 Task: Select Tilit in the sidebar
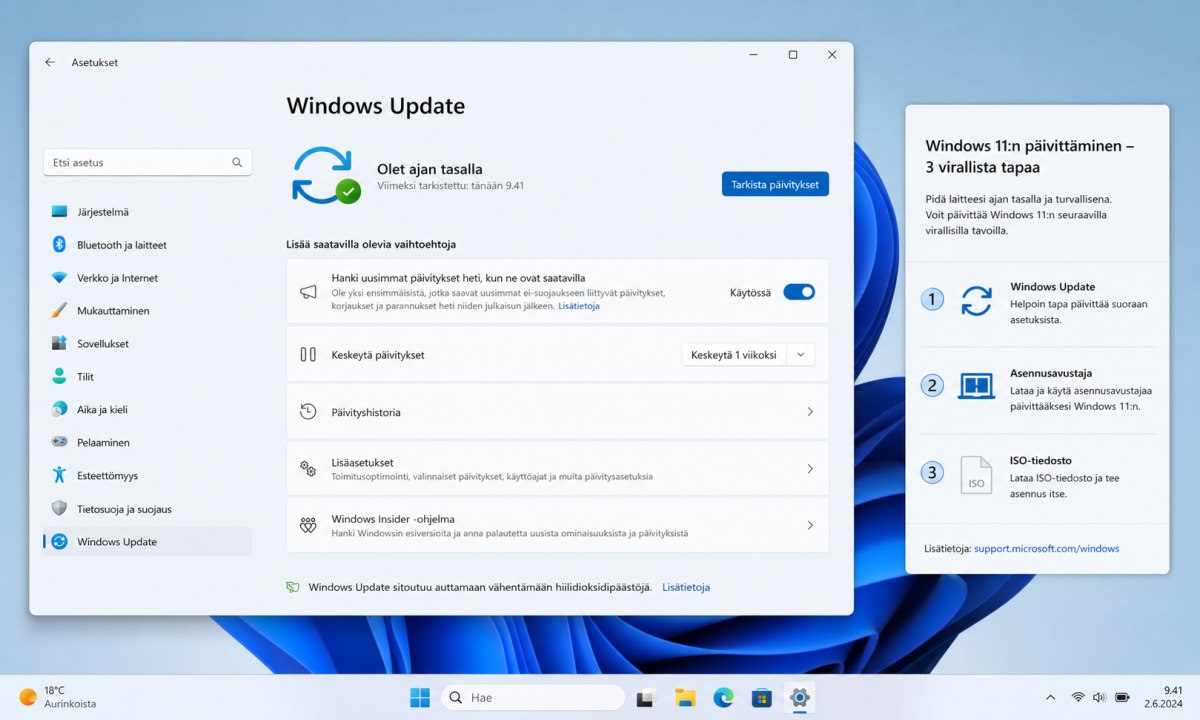[147, 377]
